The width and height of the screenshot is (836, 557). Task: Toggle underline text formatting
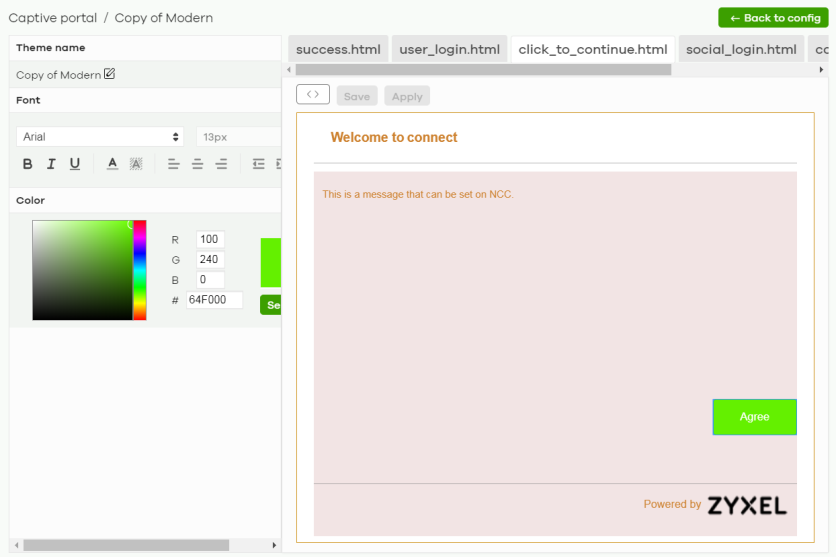75,164
